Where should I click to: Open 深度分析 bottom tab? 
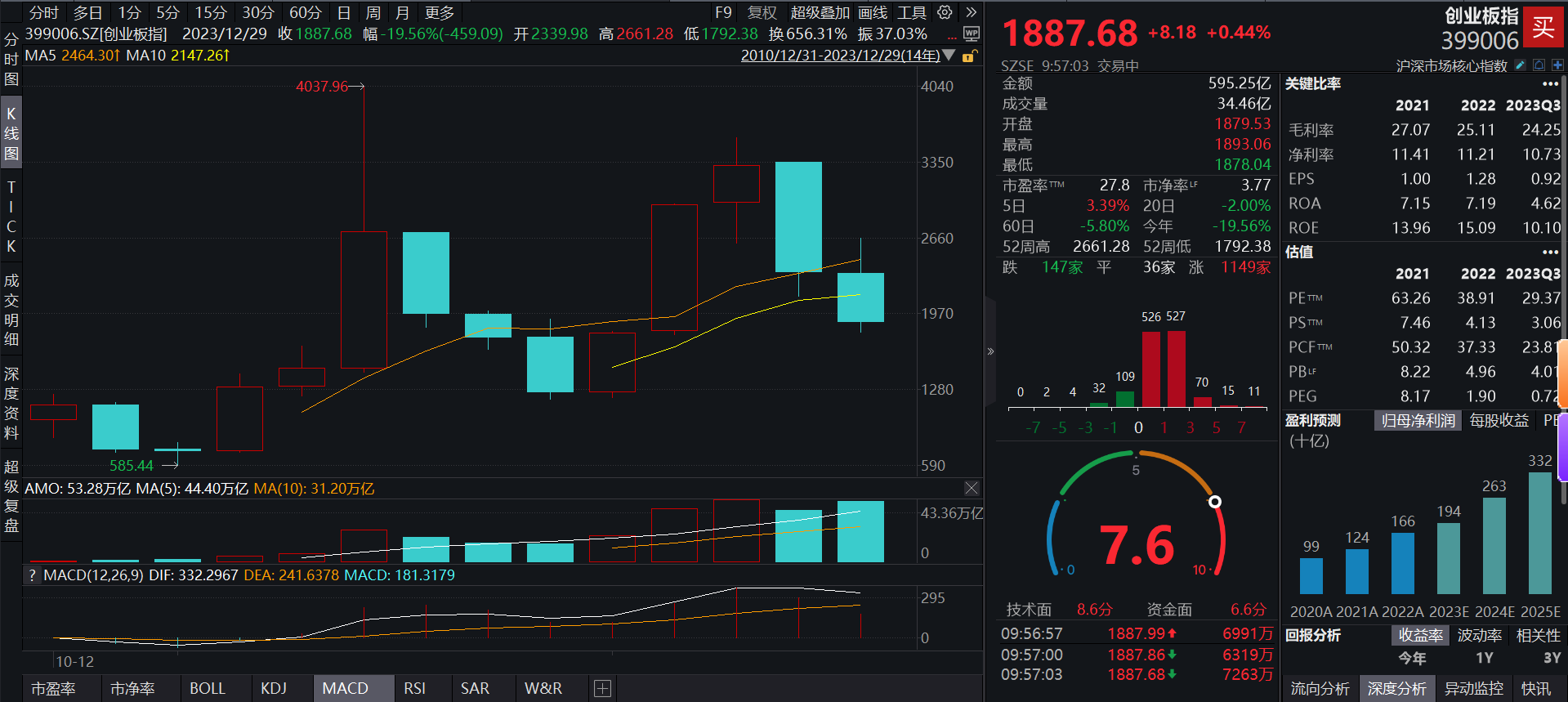1397,689
